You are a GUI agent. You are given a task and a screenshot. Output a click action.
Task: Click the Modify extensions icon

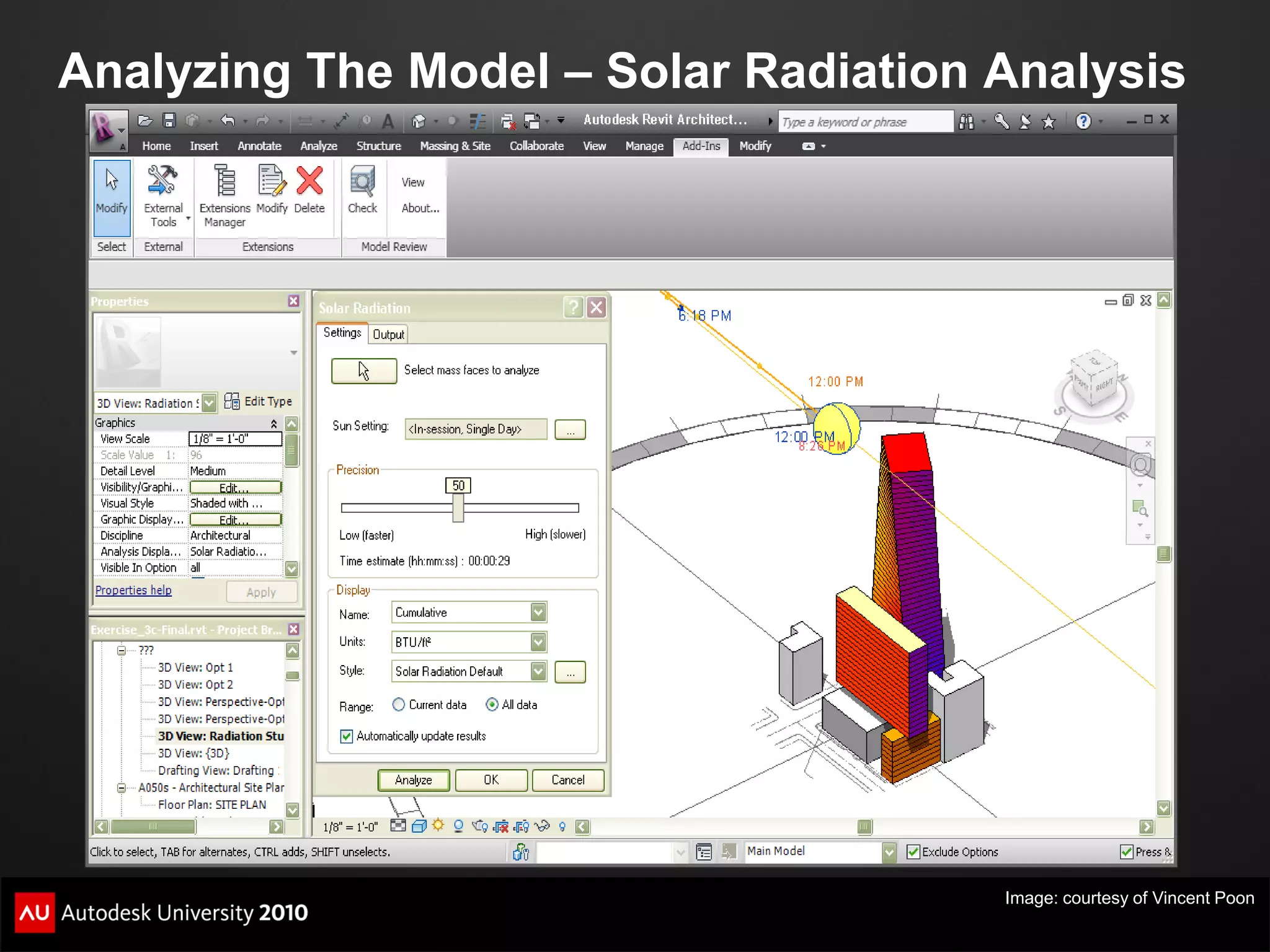coord(272,190)
